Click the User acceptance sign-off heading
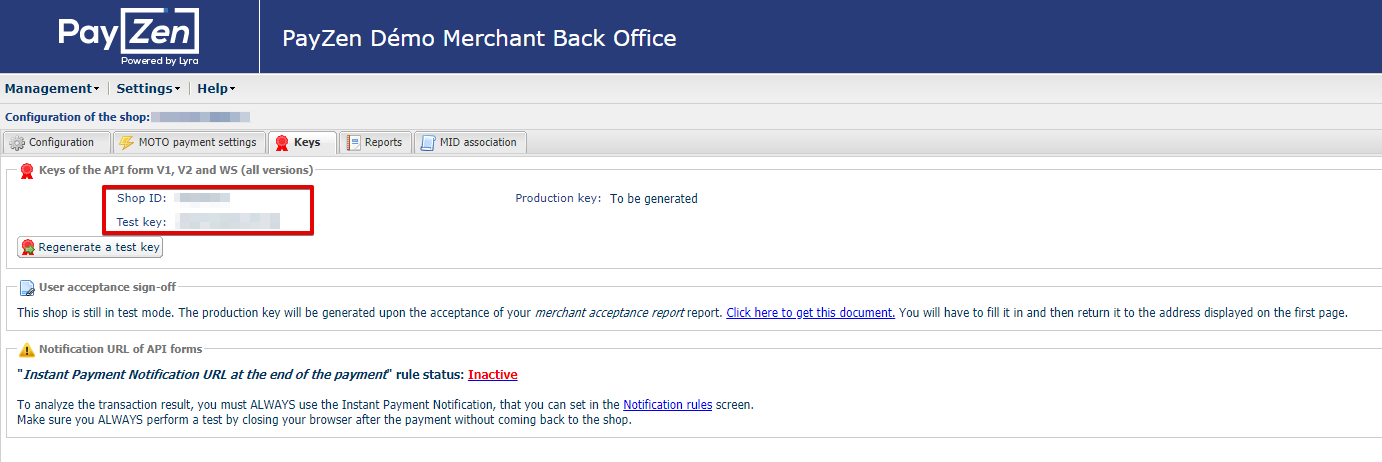This screenshot has width=1382, height=462. pyautogui.click(x=107, y=287)
